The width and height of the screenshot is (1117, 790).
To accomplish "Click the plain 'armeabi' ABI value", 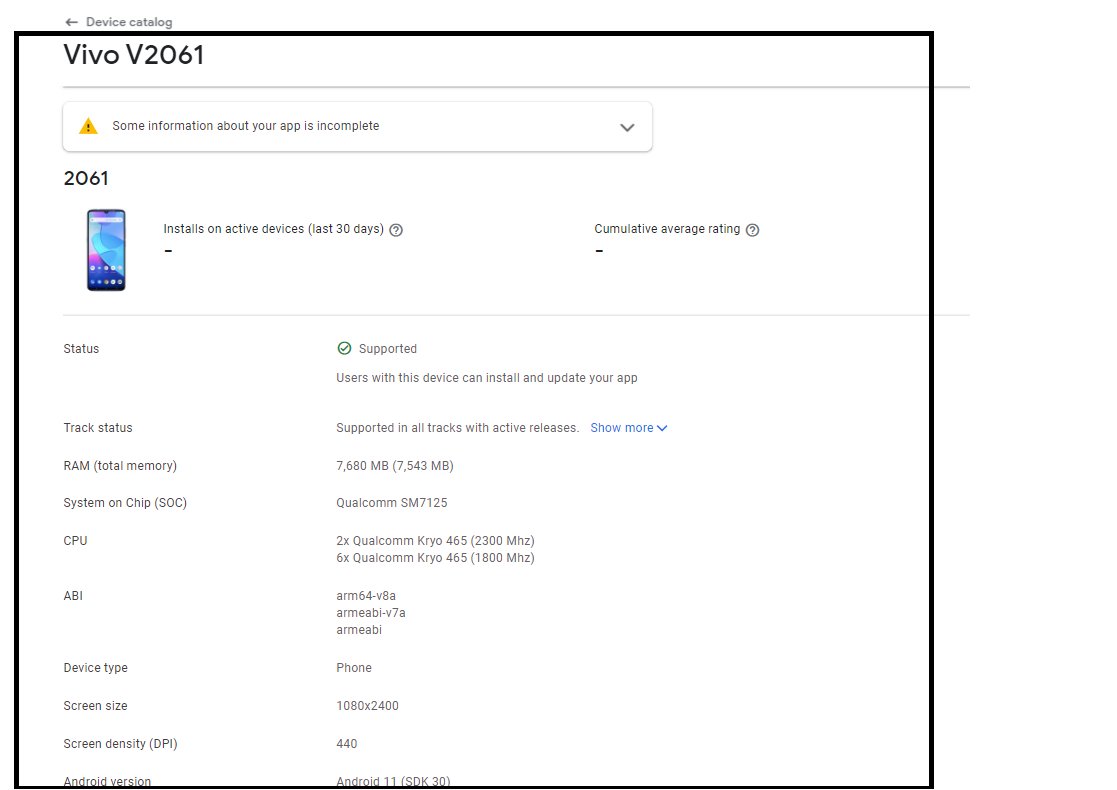I will pos(359,630).
